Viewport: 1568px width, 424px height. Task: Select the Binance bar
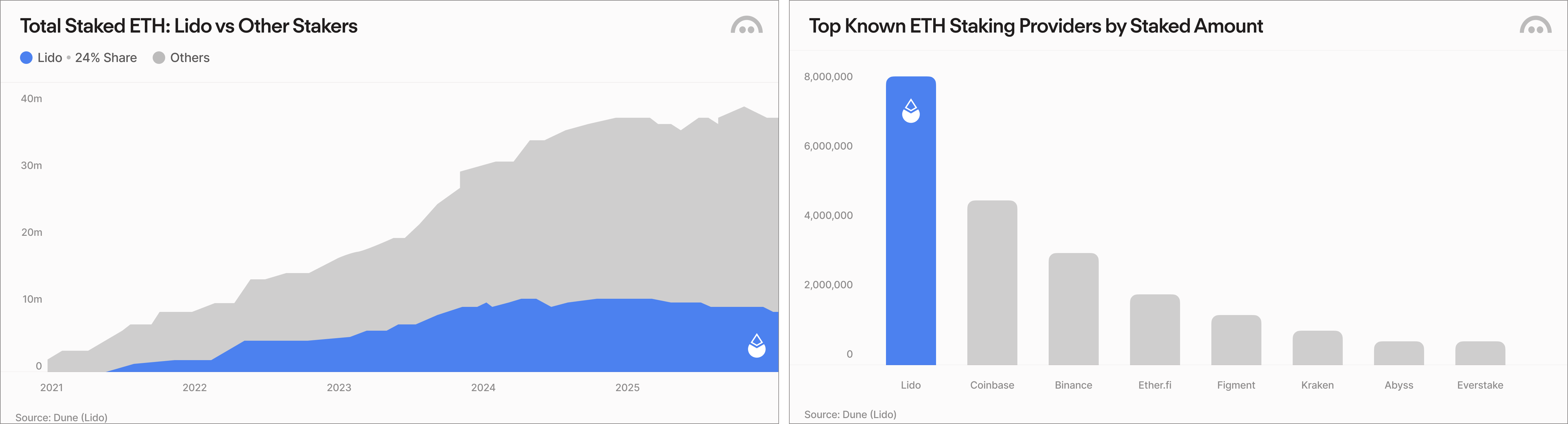pos(1073,309)
